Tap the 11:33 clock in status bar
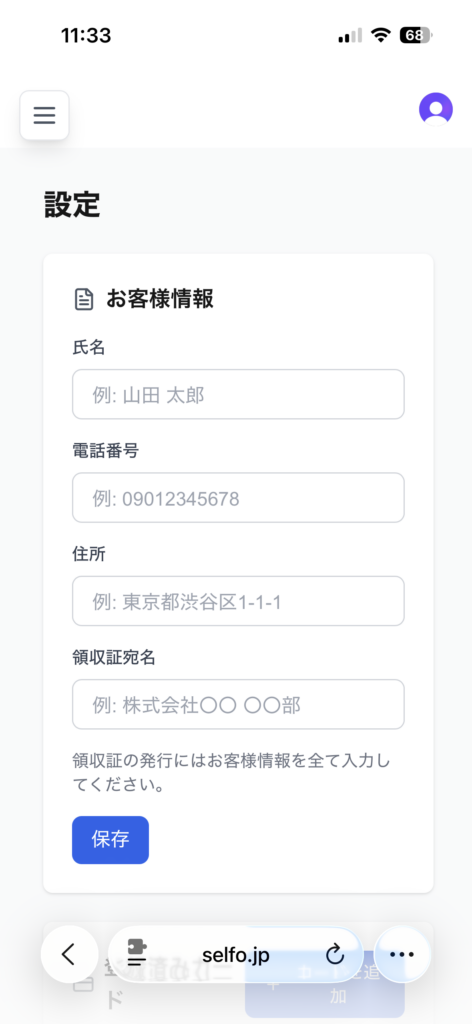 [x=86, y=35]
